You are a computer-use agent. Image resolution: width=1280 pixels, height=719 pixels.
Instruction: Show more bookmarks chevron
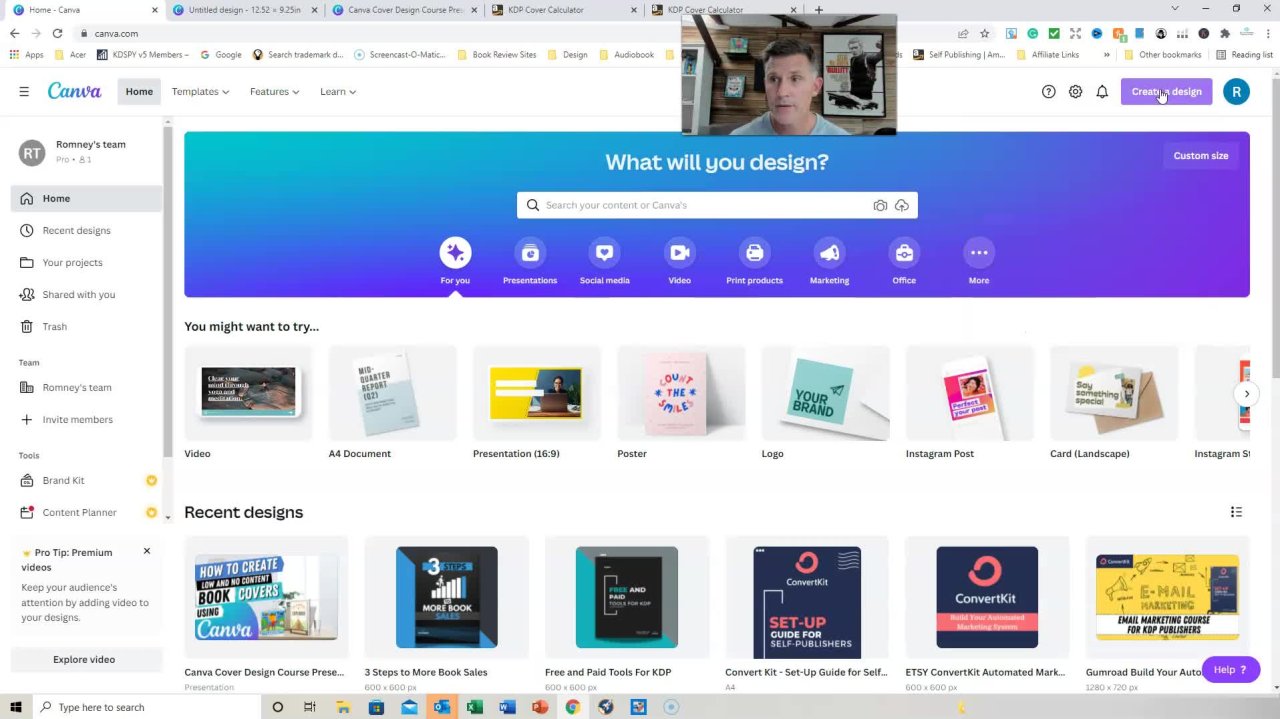point(1107,55)
